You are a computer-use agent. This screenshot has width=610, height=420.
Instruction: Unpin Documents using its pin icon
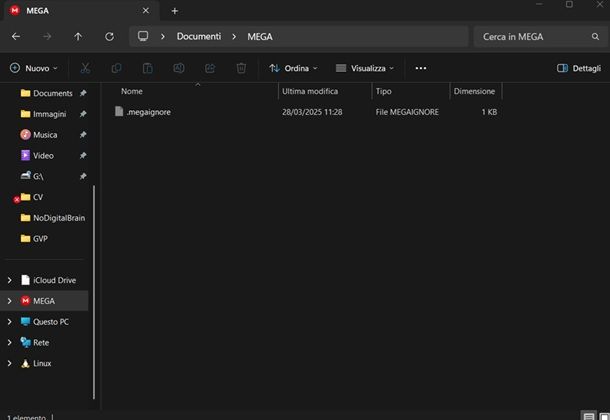point(83,93)
